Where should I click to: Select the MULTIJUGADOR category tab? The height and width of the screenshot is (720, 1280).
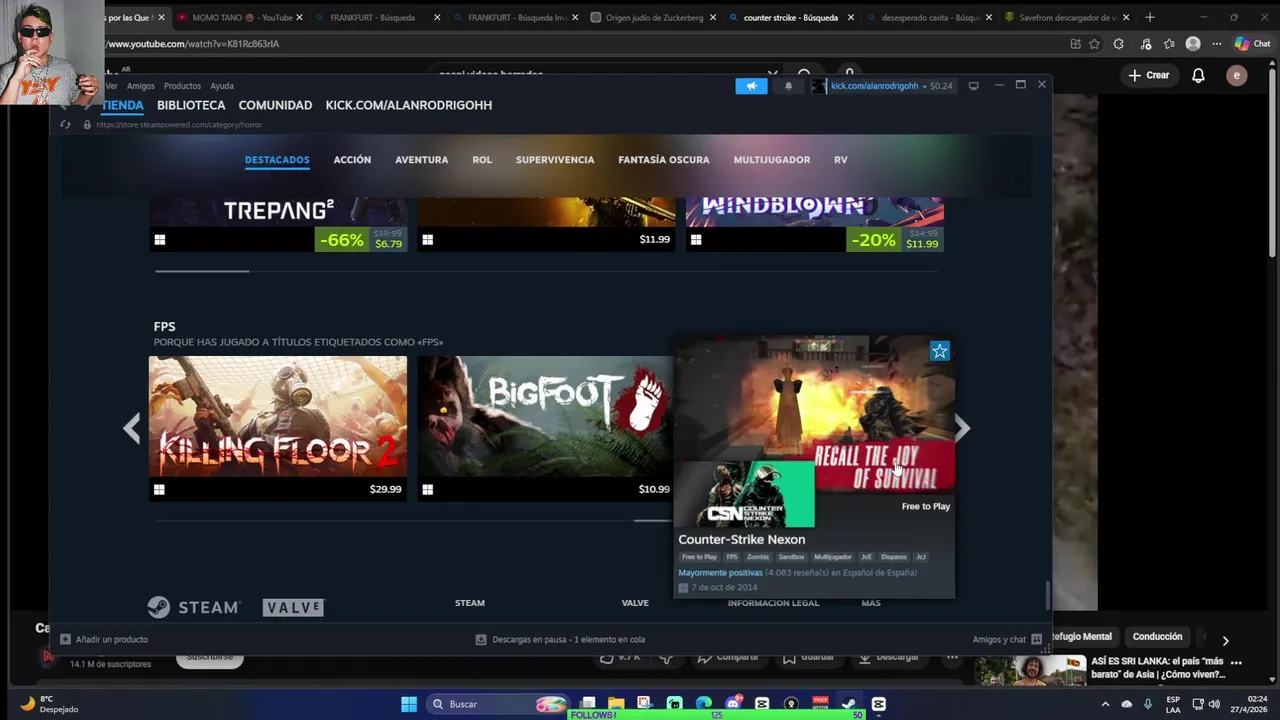(772, 160)
